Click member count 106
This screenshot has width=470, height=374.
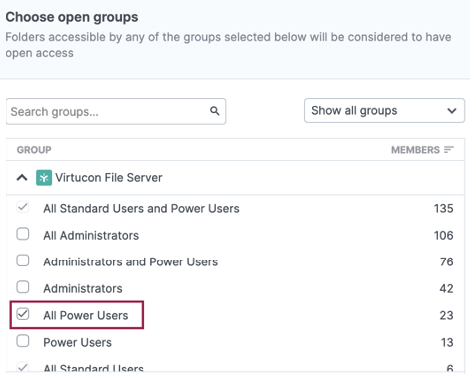(443, 236)
